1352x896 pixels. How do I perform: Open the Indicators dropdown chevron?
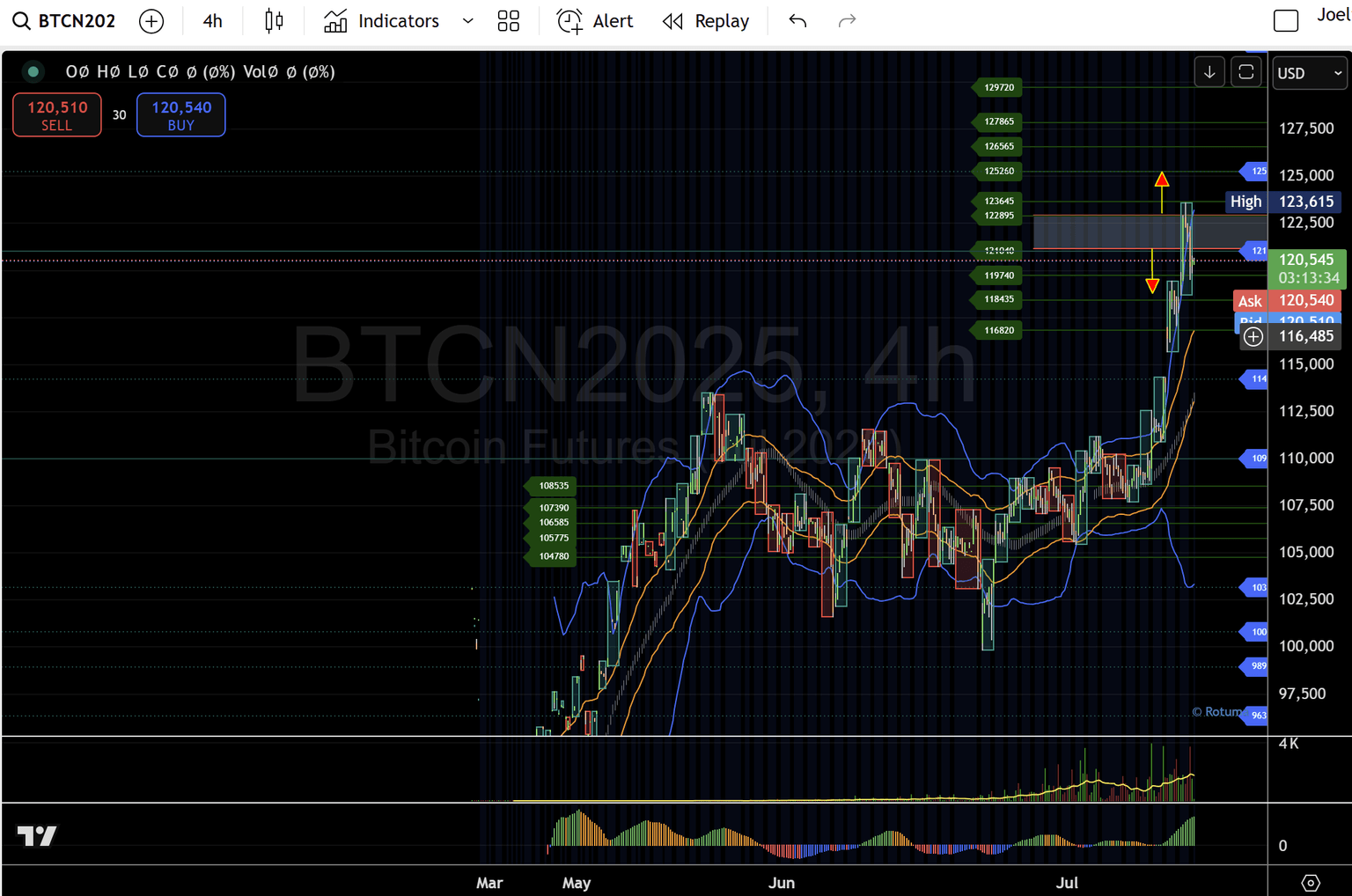click(467, 20)
